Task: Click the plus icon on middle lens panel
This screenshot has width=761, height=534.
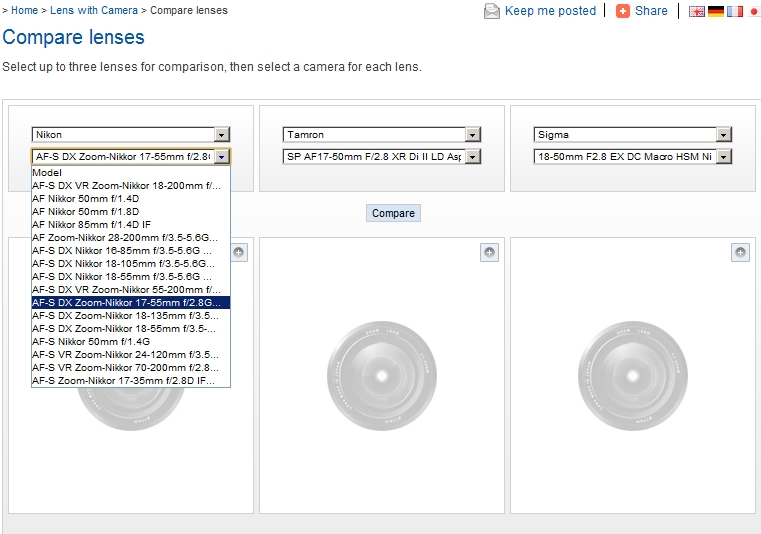Action: 489,252
